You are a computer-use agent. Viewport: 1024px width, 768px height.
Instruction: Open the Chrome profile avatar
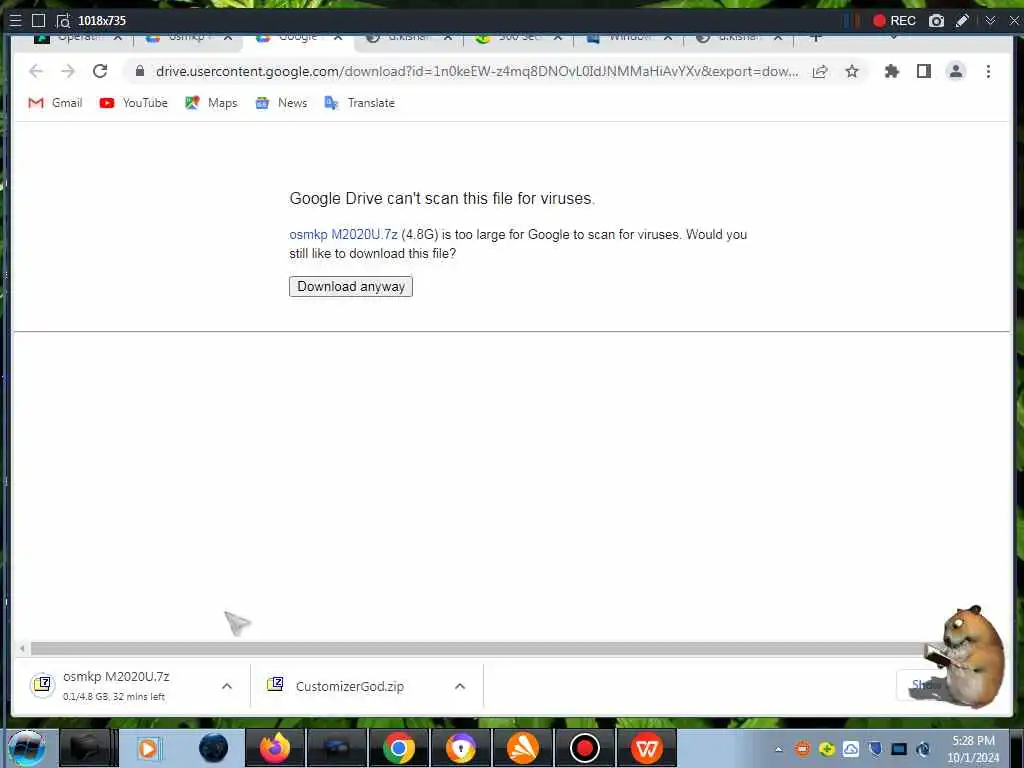coord(955,71)
